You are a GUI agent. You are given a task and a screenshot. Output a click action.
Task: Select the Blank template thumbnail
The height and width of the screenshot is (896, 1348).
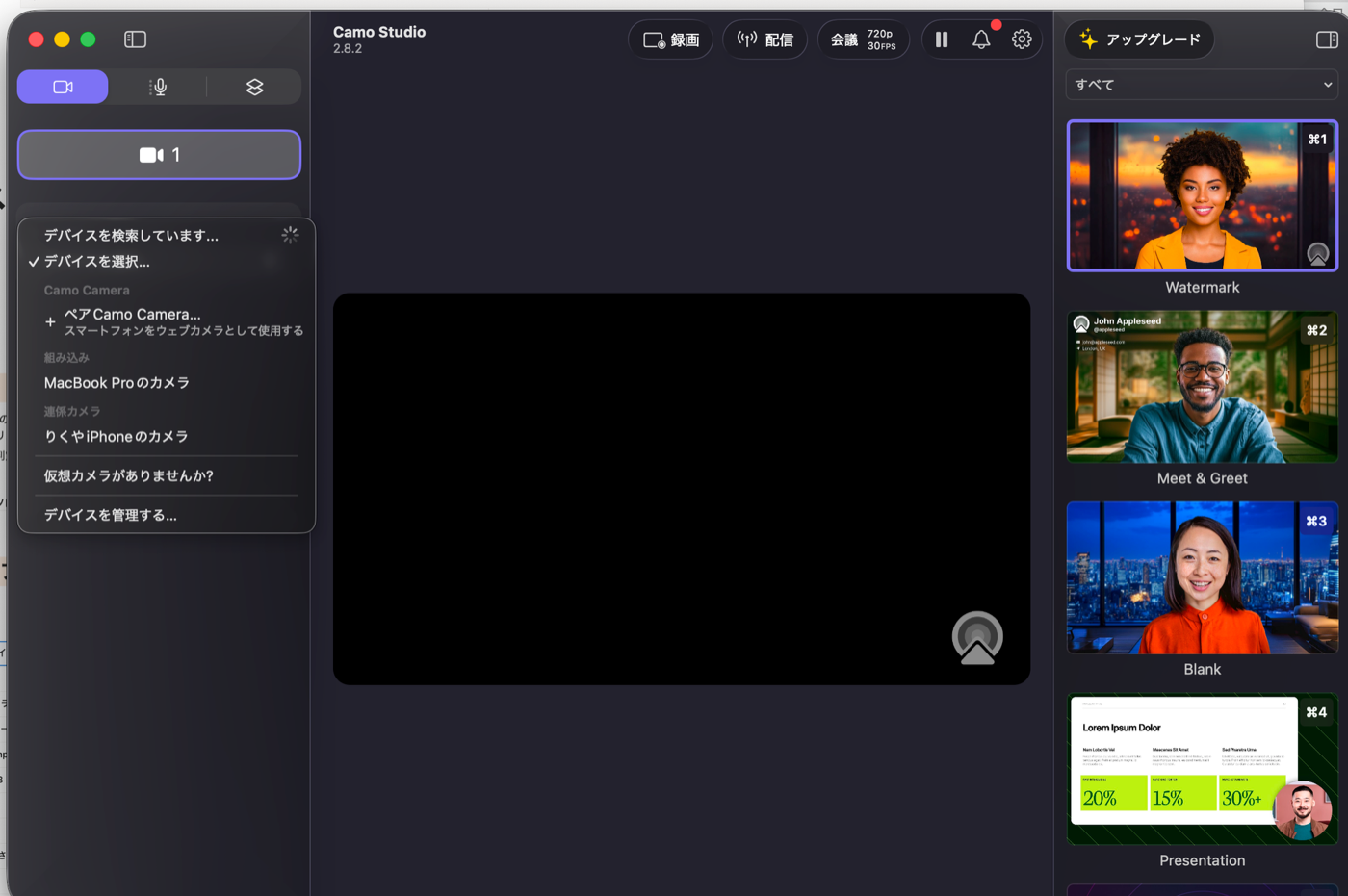point(1203,577)
